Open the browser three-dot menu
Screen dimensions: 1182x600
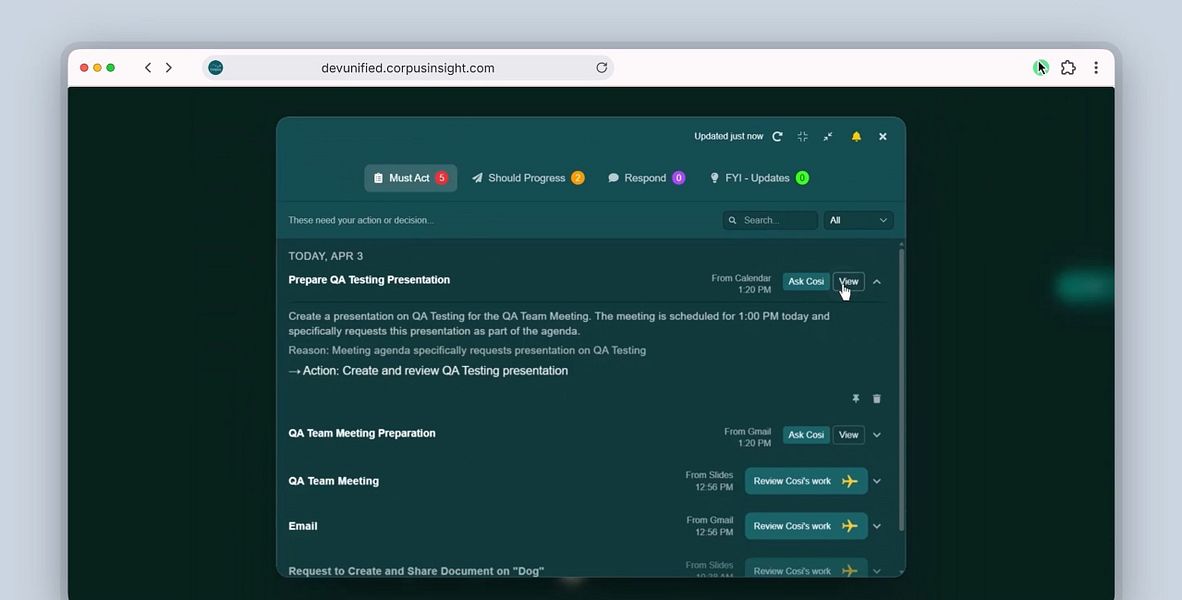tap(1096, 68)
